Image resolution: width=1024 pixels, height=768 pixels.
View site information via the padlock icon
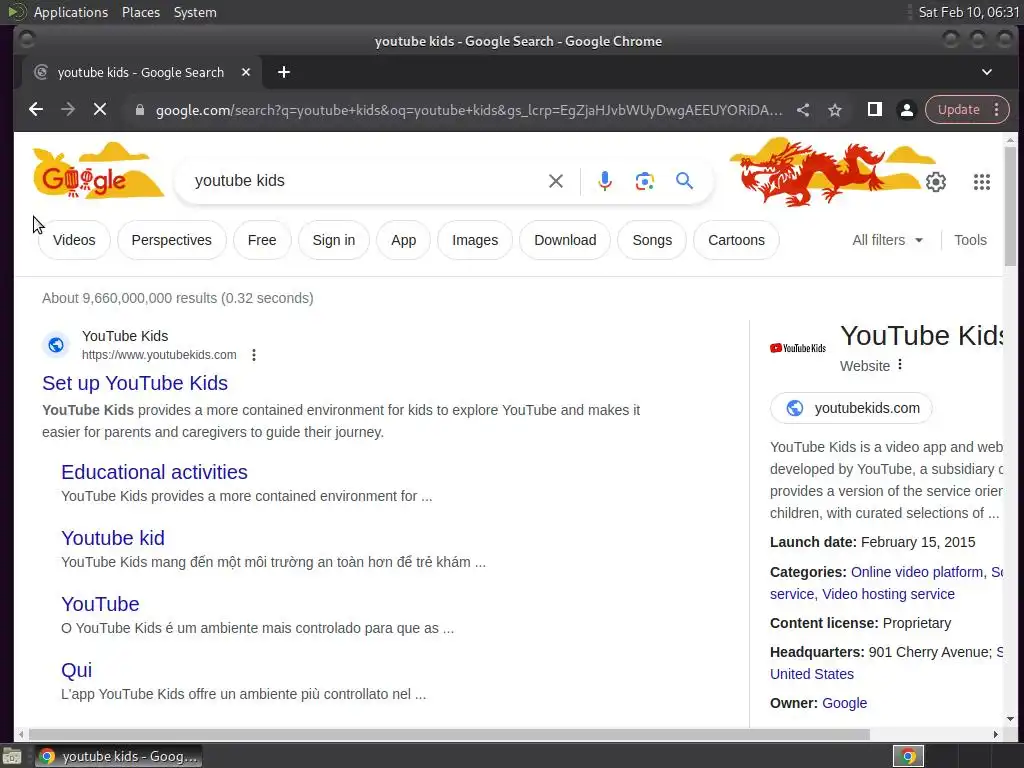139,110
